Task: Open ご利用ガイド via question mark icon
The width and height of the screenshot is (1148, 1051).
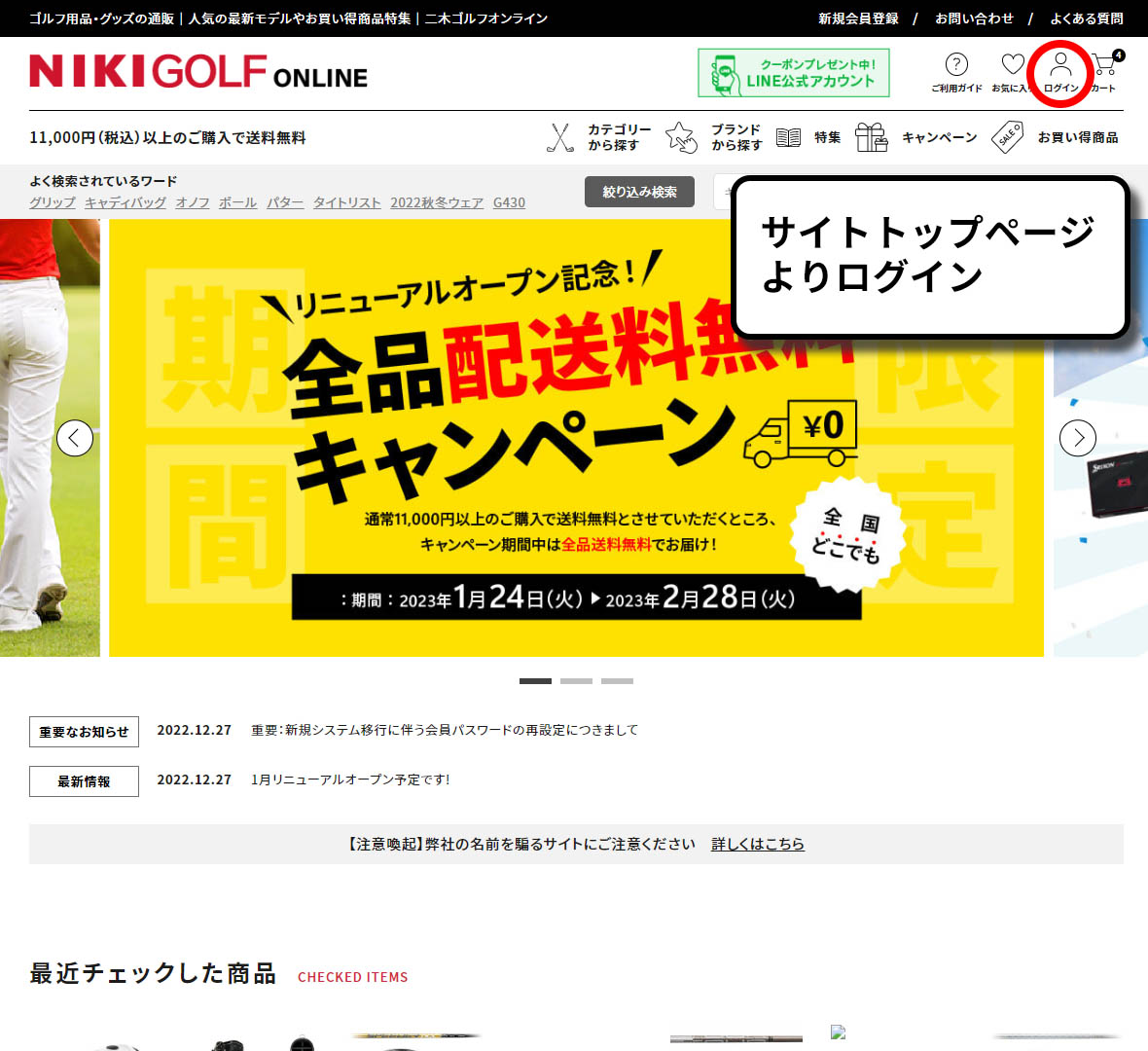Action: [956, 71]
